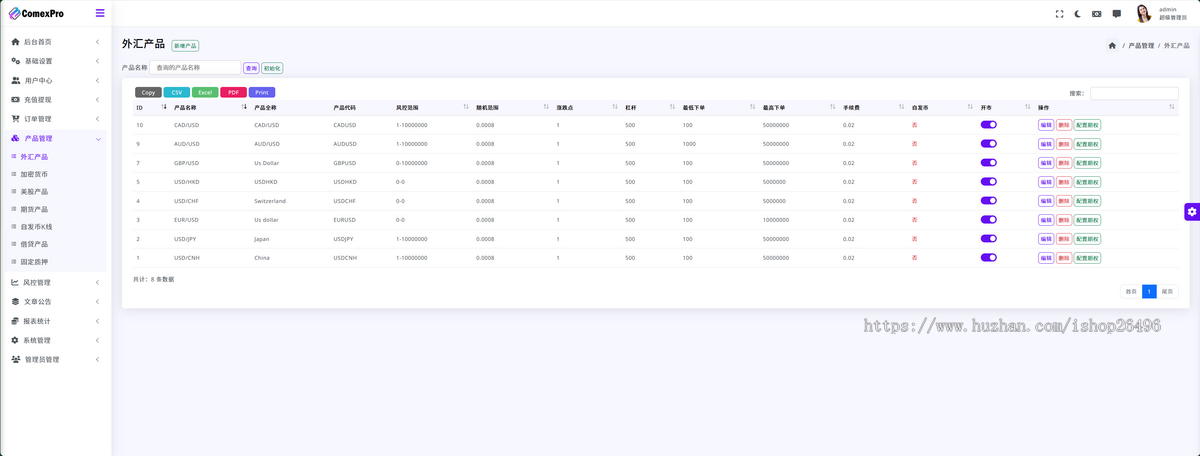Screen dimensions: 1200x456
Task: Switch to dark mode with moon icon
Action: click(x=1078, y=14)
